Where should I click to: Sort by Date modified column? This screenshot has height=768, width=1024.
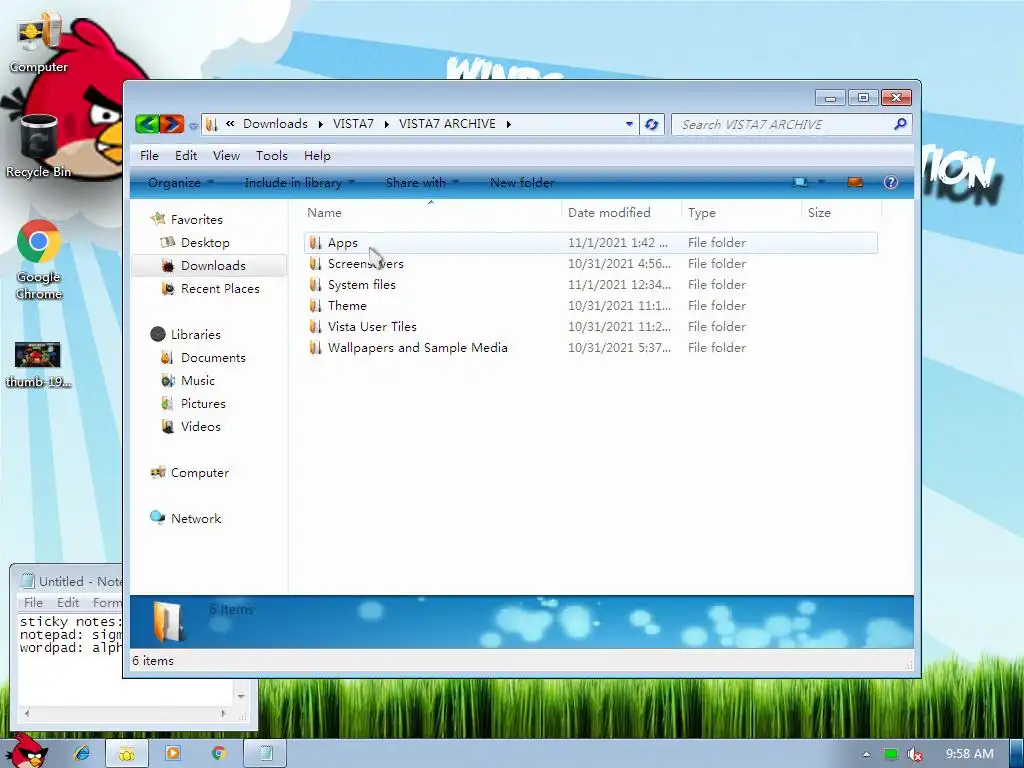621,212
